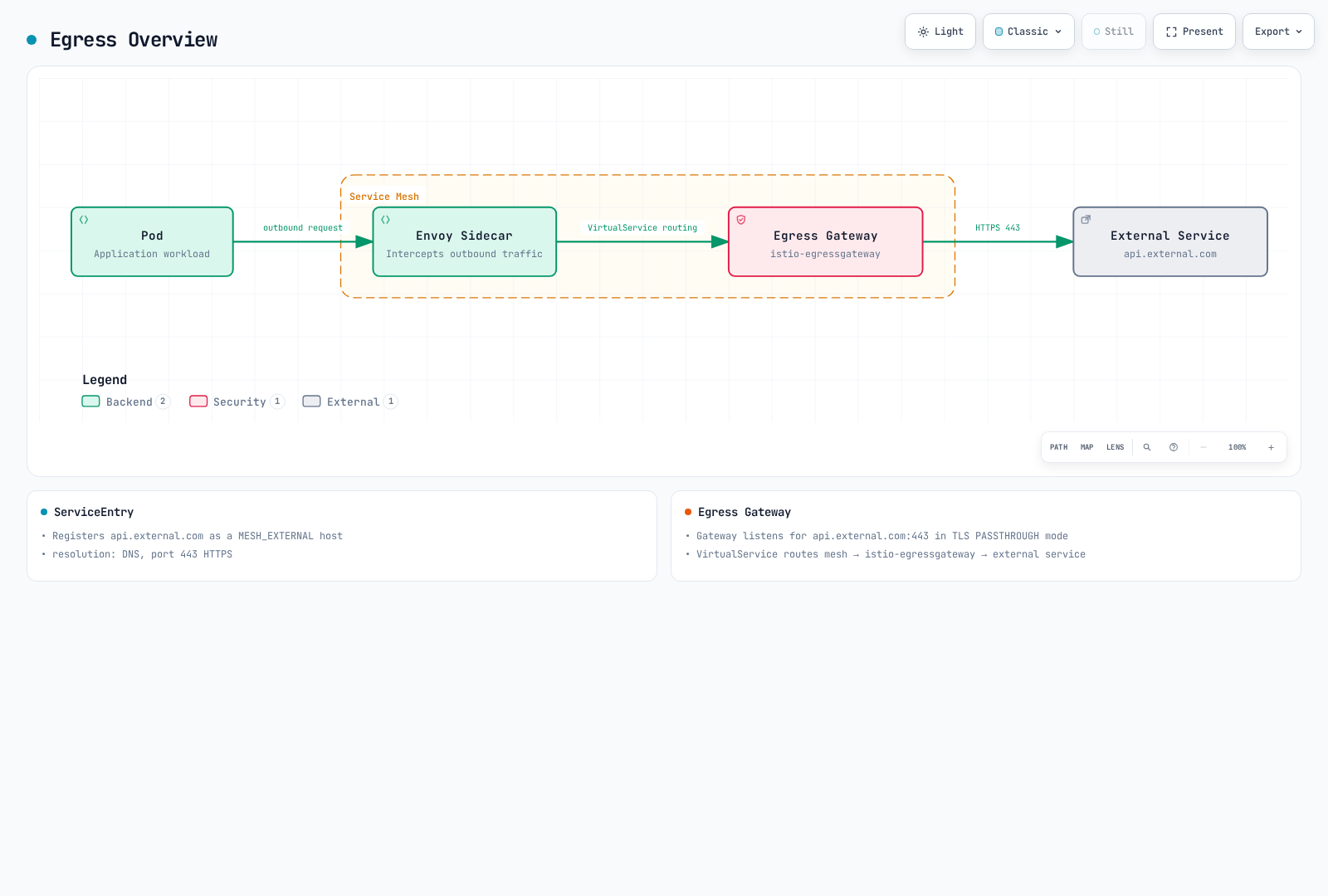The height and width of the screenshot is (896, 1328).
Task: Select the Envoy Sidecar node
Action: pos(464,241)
